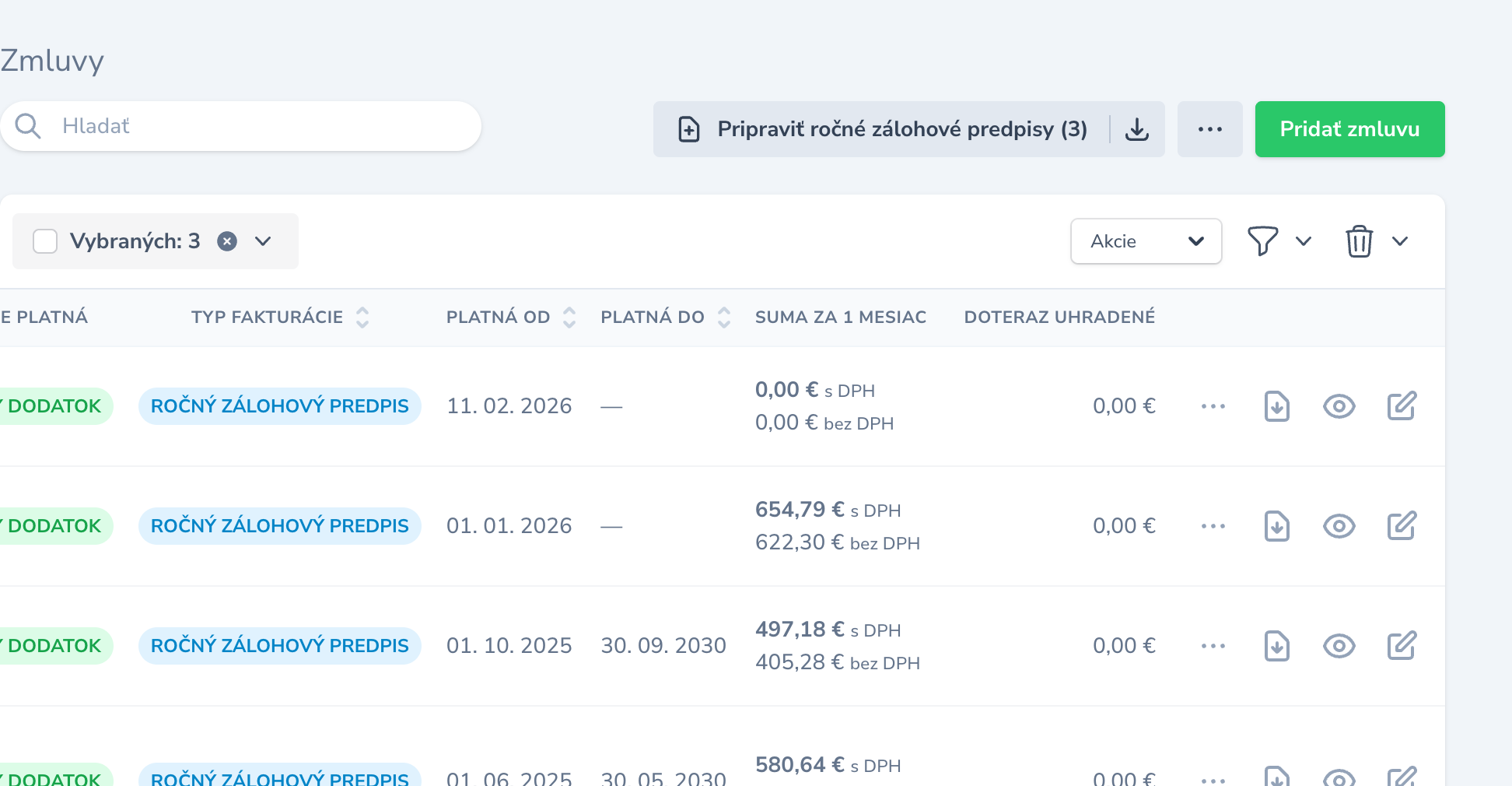
Task: Open row menu dots for 11. 02. 2026 contract
Action: point(1213,406)
